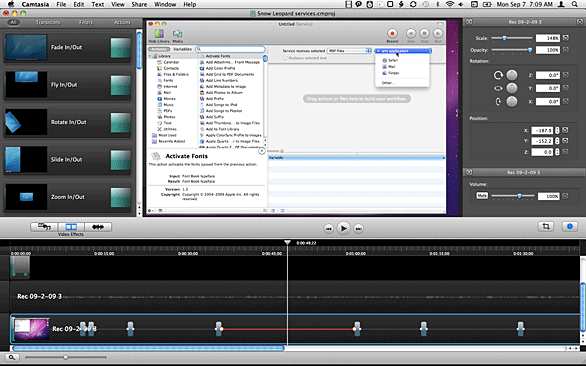Click the icon at right of the top properties header
The height and width of the screenshot is (366, 586).
(580, 22)
